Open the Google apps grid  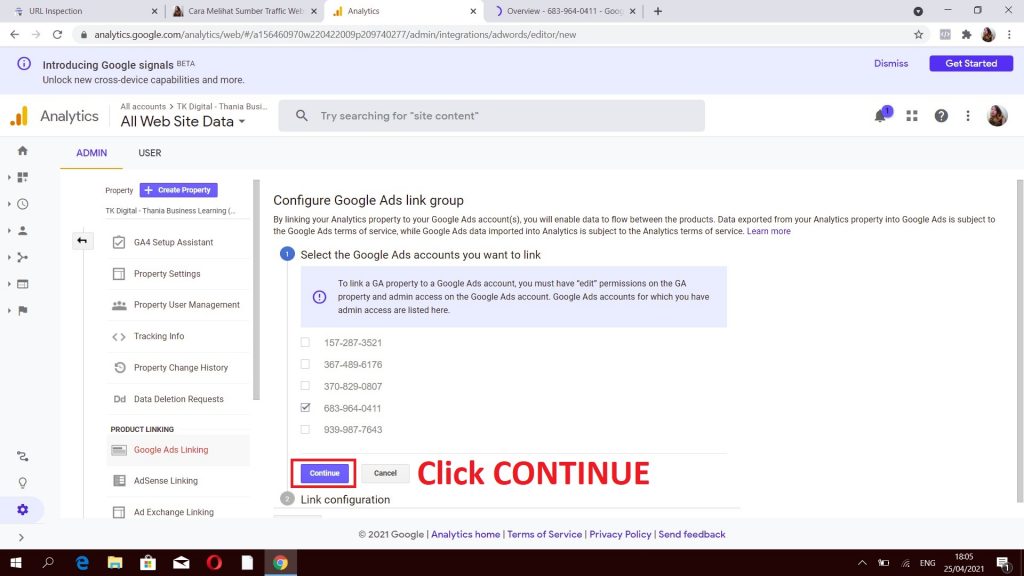(912, 116)
